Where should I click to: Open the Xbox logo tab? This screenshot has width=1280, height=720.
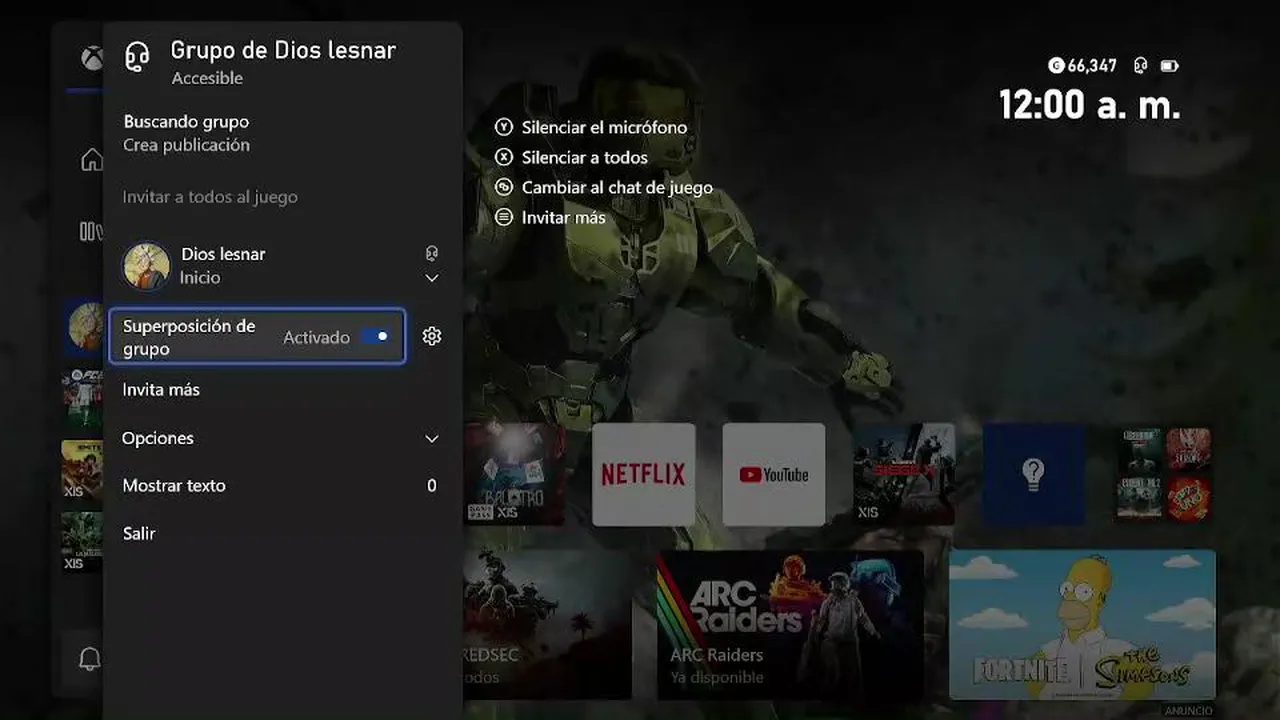pos(91,58)
